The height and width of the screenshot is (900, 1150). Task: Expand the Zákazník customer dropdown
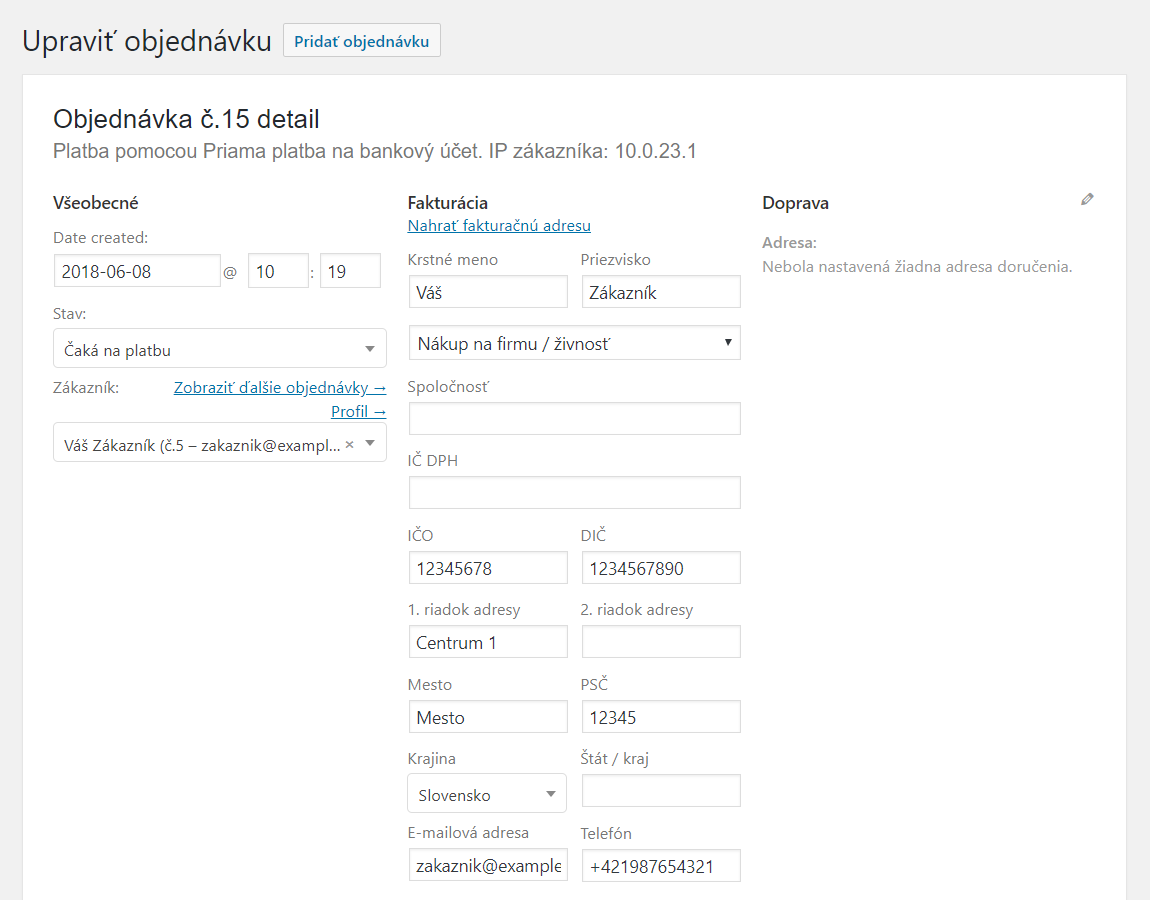pos(370,443)
